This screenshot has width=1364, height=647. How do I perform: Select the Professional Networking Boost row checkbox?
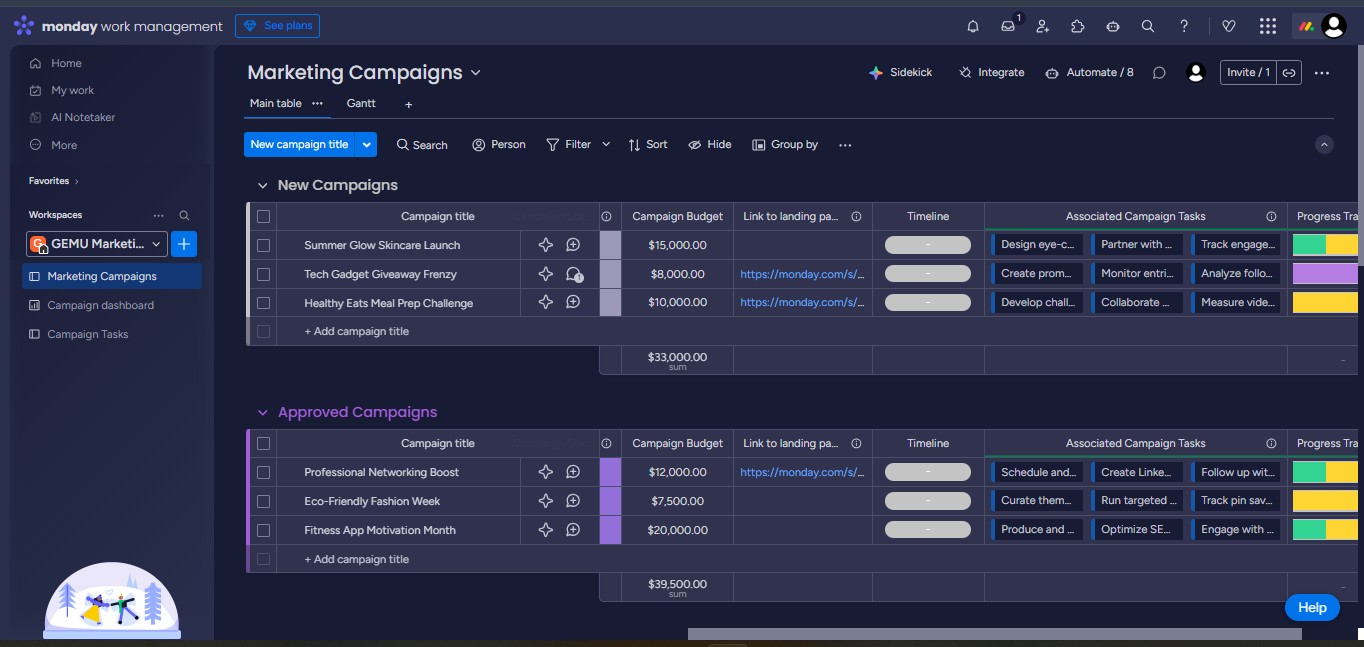pos(263,472)
